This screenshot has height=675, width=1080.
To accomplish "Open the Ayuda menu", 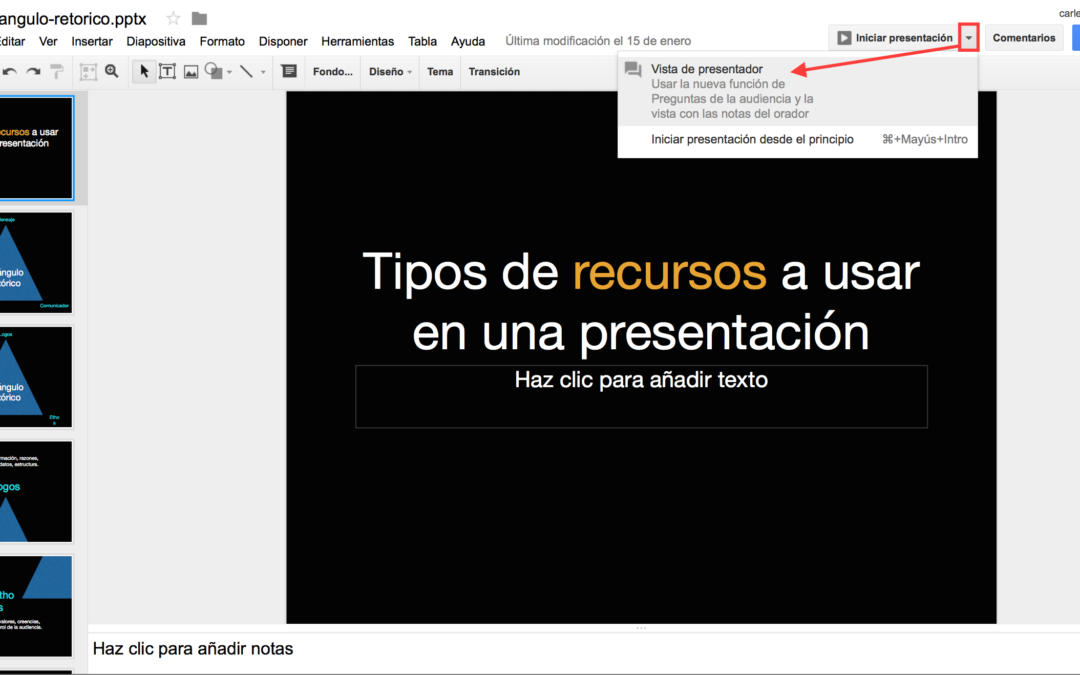I will (468, 41).
